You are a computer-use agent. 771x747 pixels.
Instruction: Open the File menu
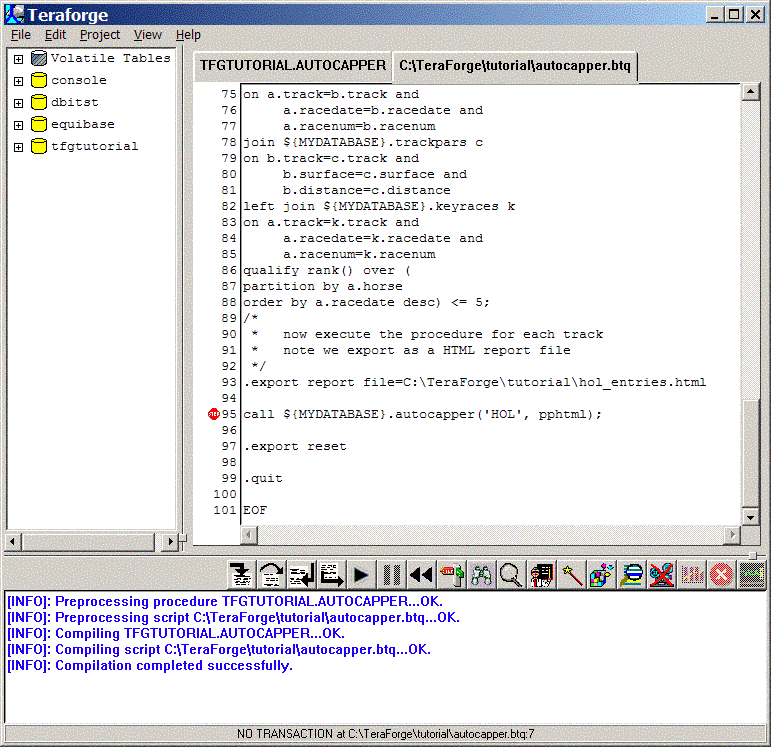[x=21, y=35]
